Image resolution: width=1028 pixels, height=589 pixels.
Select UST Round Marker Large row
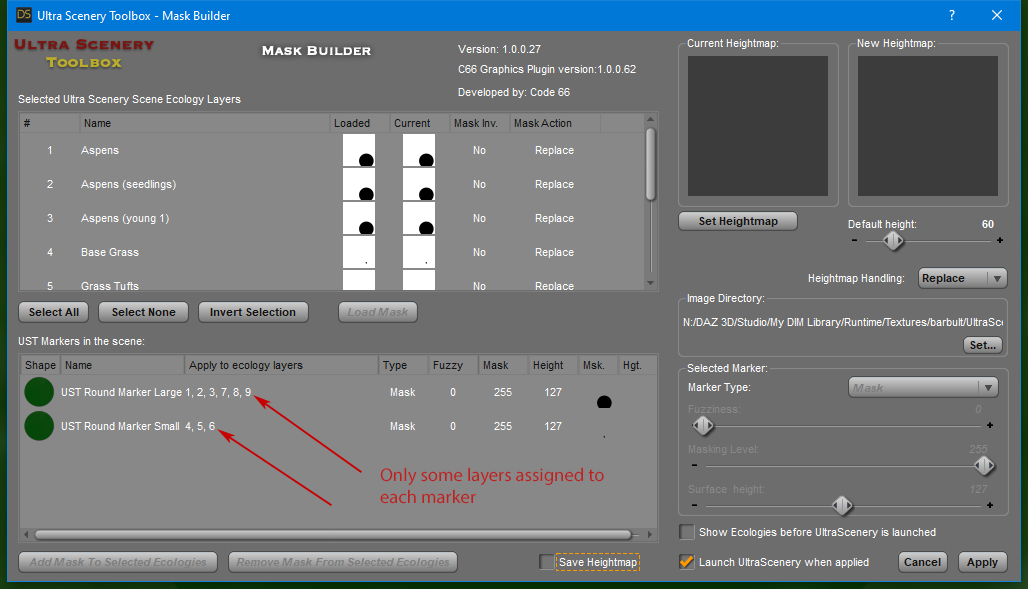[338, 392]
